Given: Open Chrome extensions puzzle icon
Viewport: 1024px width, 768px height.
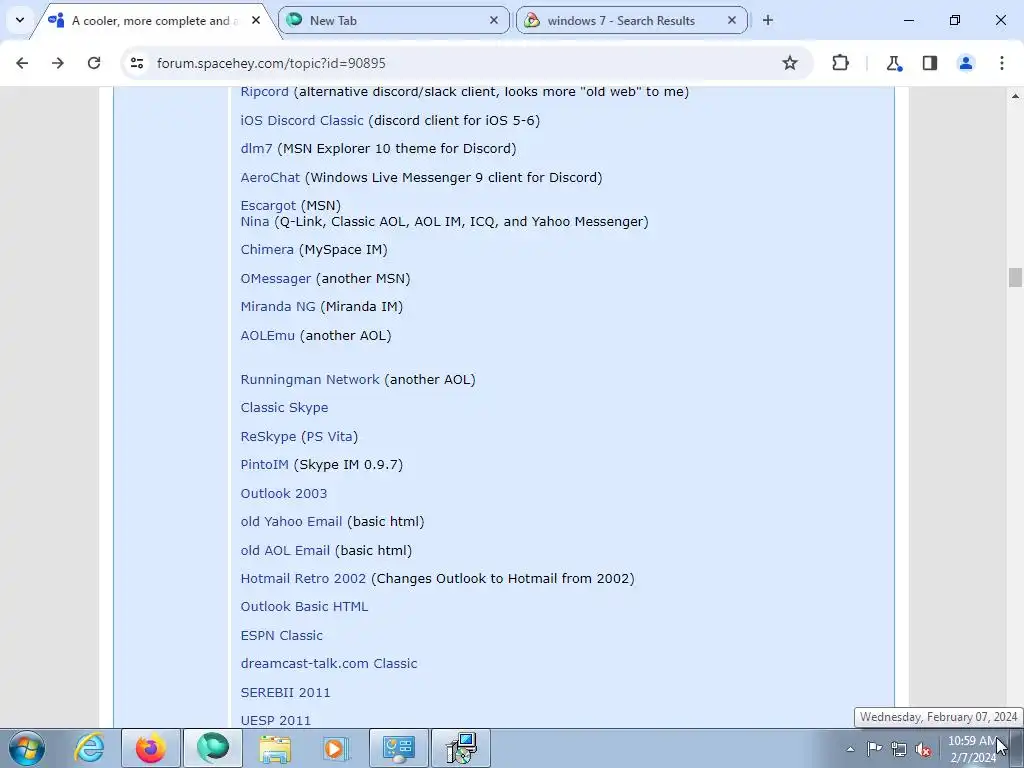Looking at the screenshot, I should click(840, 63).
